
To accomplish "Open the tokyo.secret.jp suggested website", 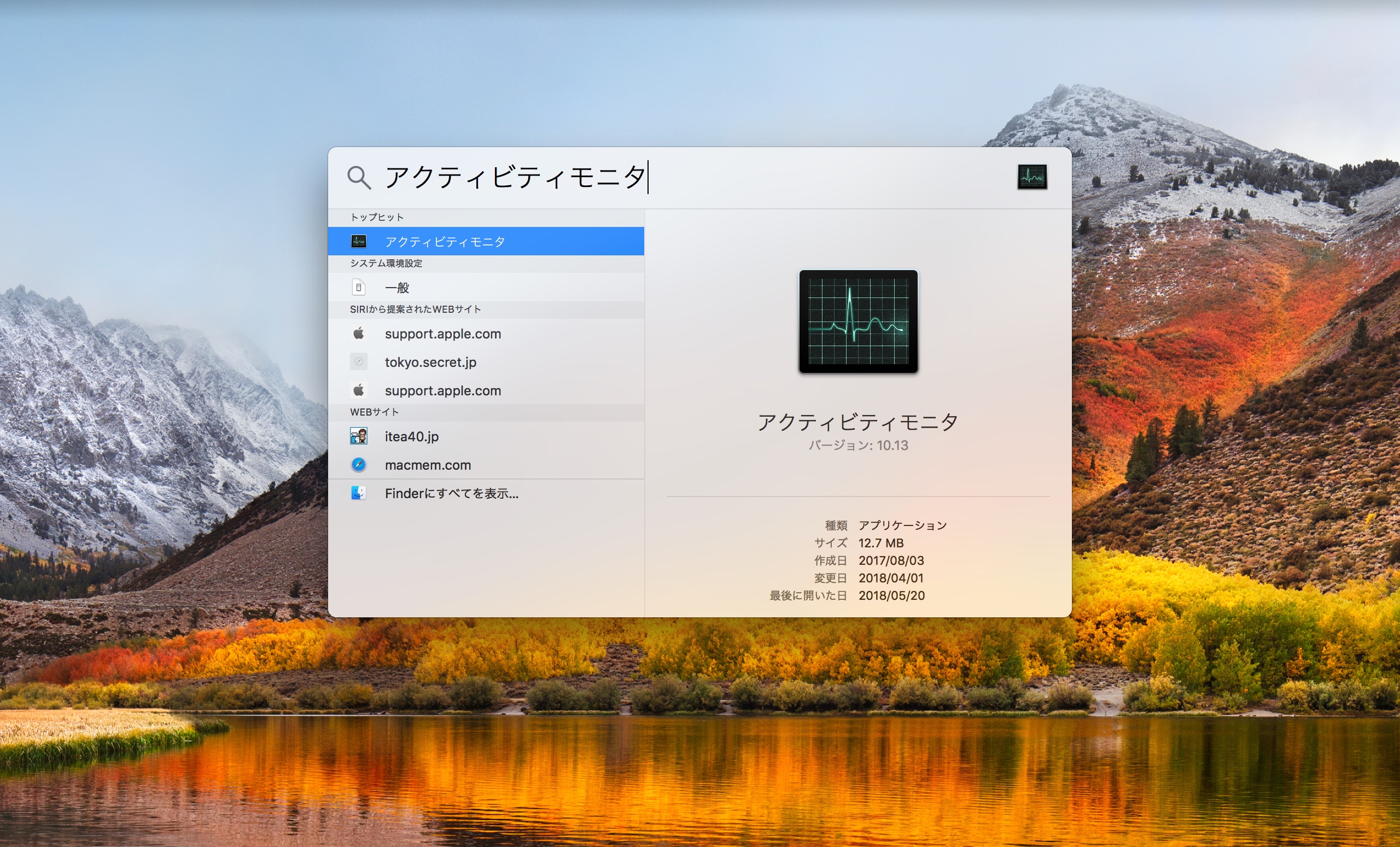I will (x=486, y=362).
